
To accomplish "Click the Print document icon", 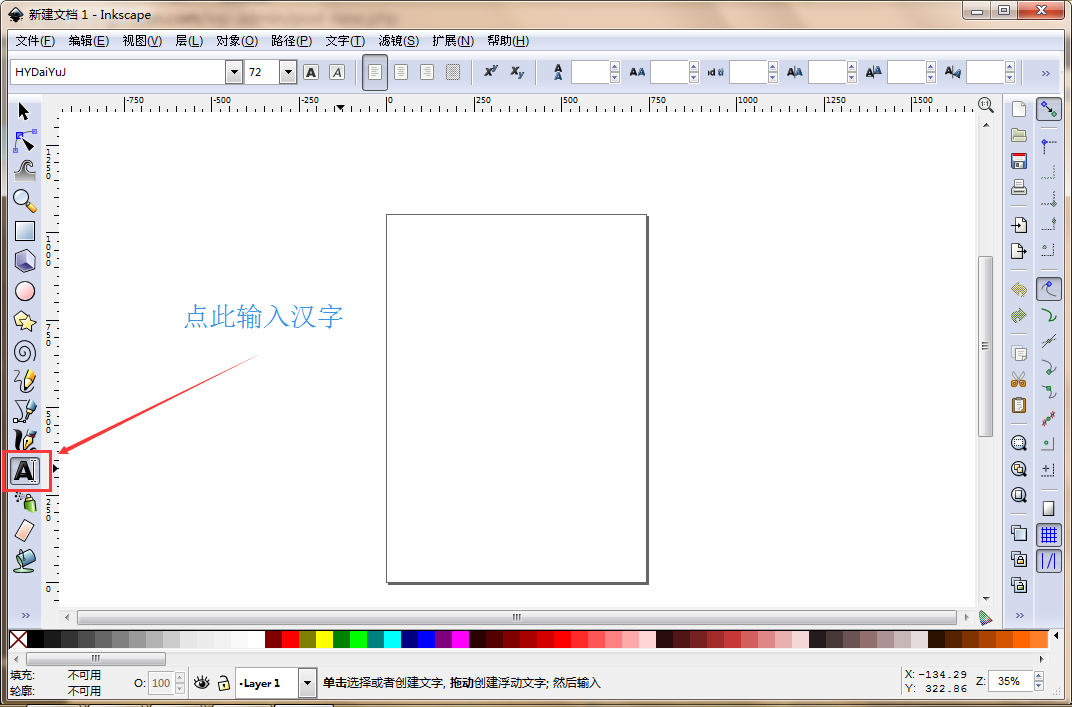I will click(x=1019, y=187).
